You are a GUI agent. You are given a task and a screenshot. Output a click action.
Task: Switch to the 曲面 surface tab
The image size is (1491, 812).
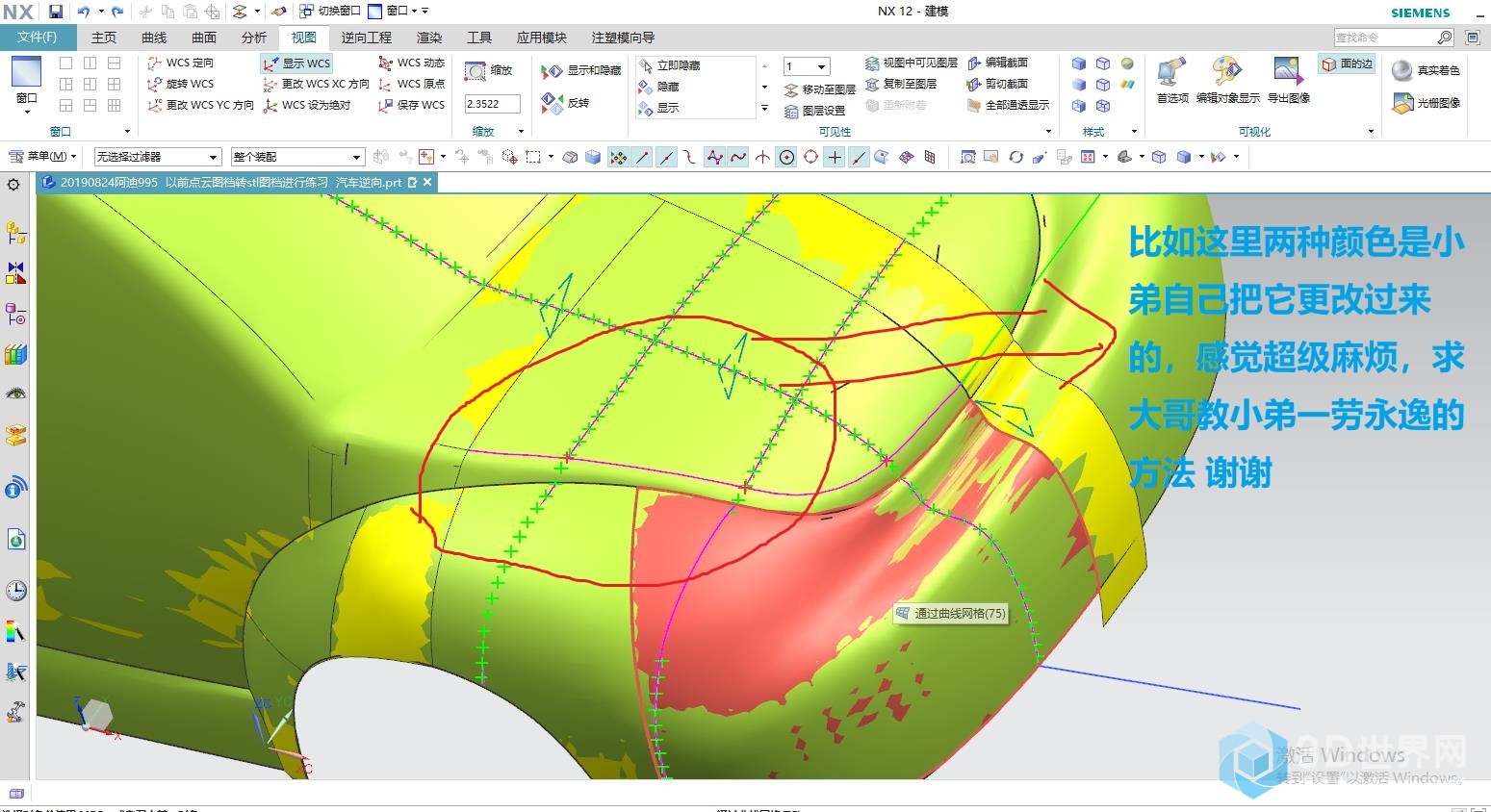(204, 38)
